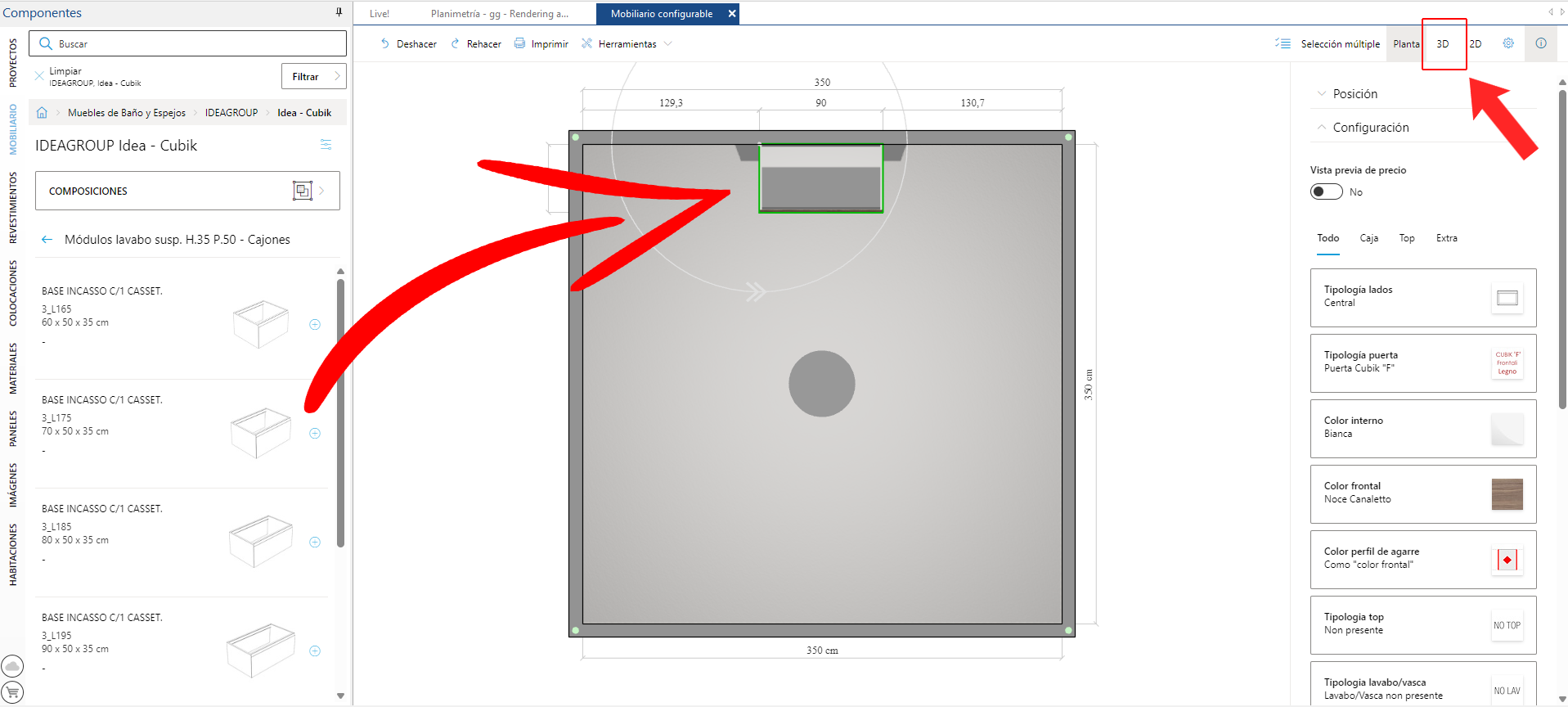Click the Muebles de Baño y Espejos breadcrumb
The height and width of the screenshot is (707, 1568).
127,113
